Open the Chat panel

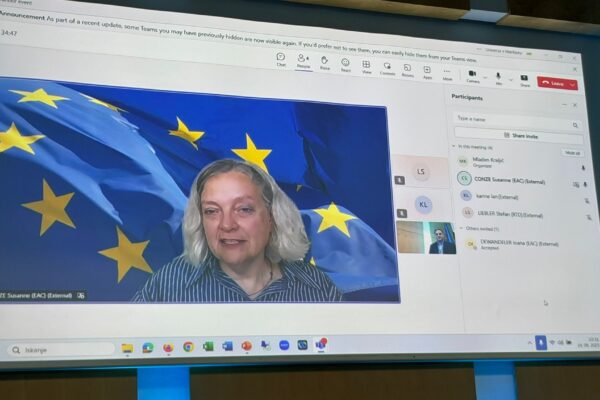click(281, 59)
